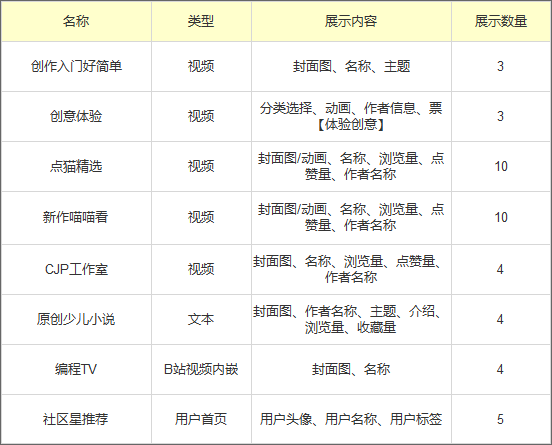Click 视频 type in 创作入门好简单 row
This screenshot has height=445, width=552.
[201, 67]
